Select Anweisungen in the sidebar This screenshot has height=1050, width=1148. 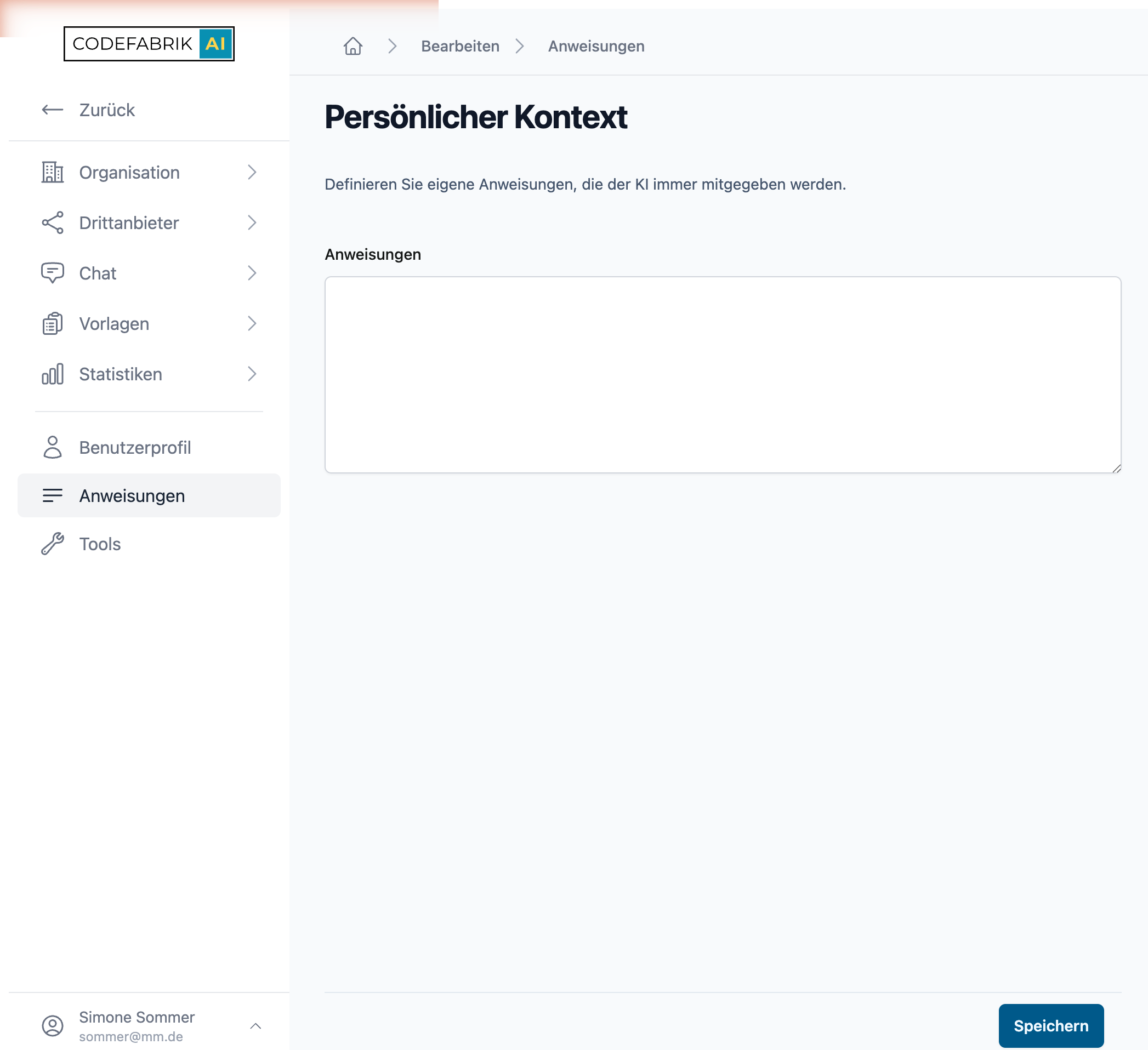click(x=149, y=496)
